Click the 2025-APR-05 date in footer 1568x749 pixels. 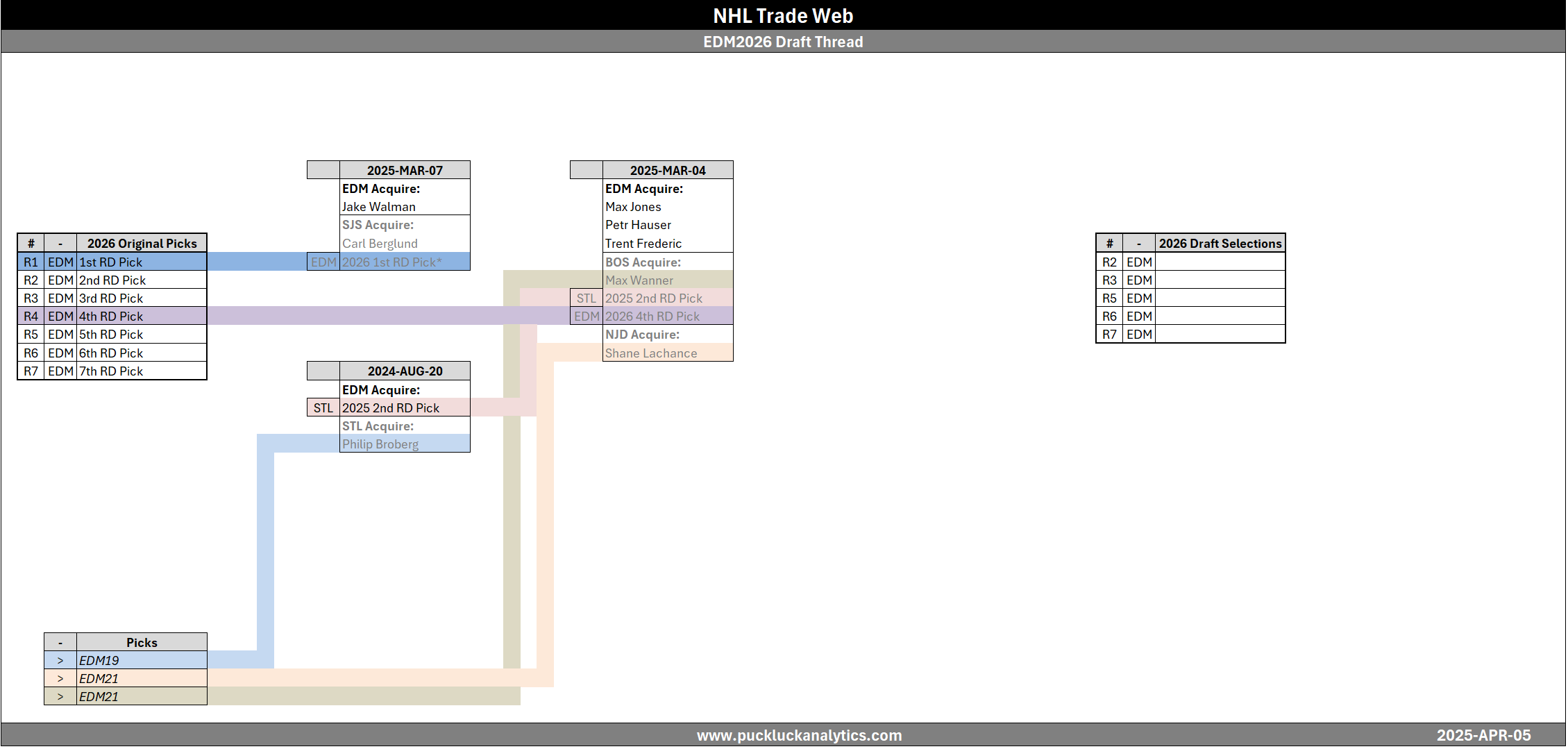pyautogui.click(x=1483, y=735)
